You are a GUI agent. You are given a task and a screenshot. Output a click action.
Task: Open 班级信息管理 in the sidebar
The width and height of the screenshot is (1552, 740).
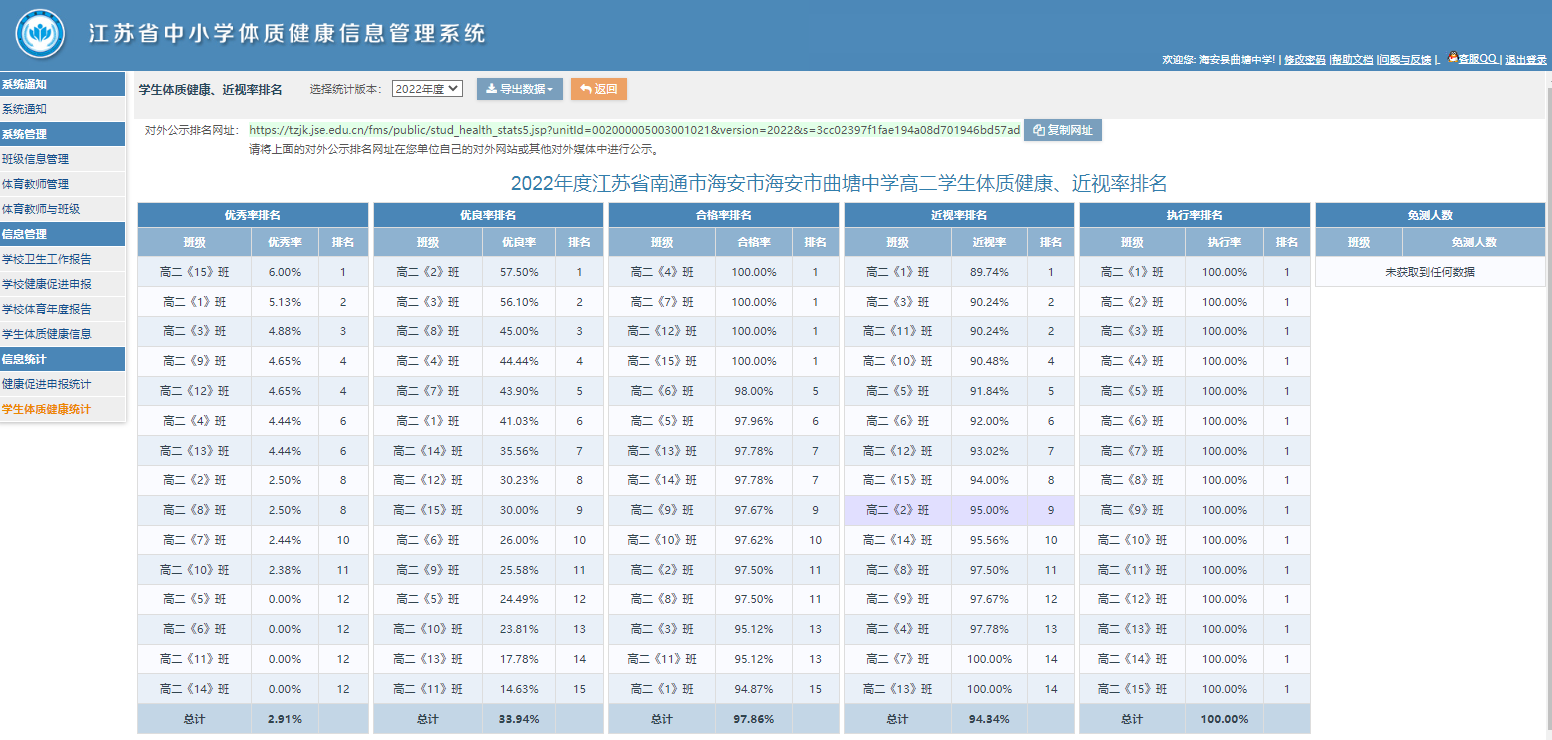36,159
